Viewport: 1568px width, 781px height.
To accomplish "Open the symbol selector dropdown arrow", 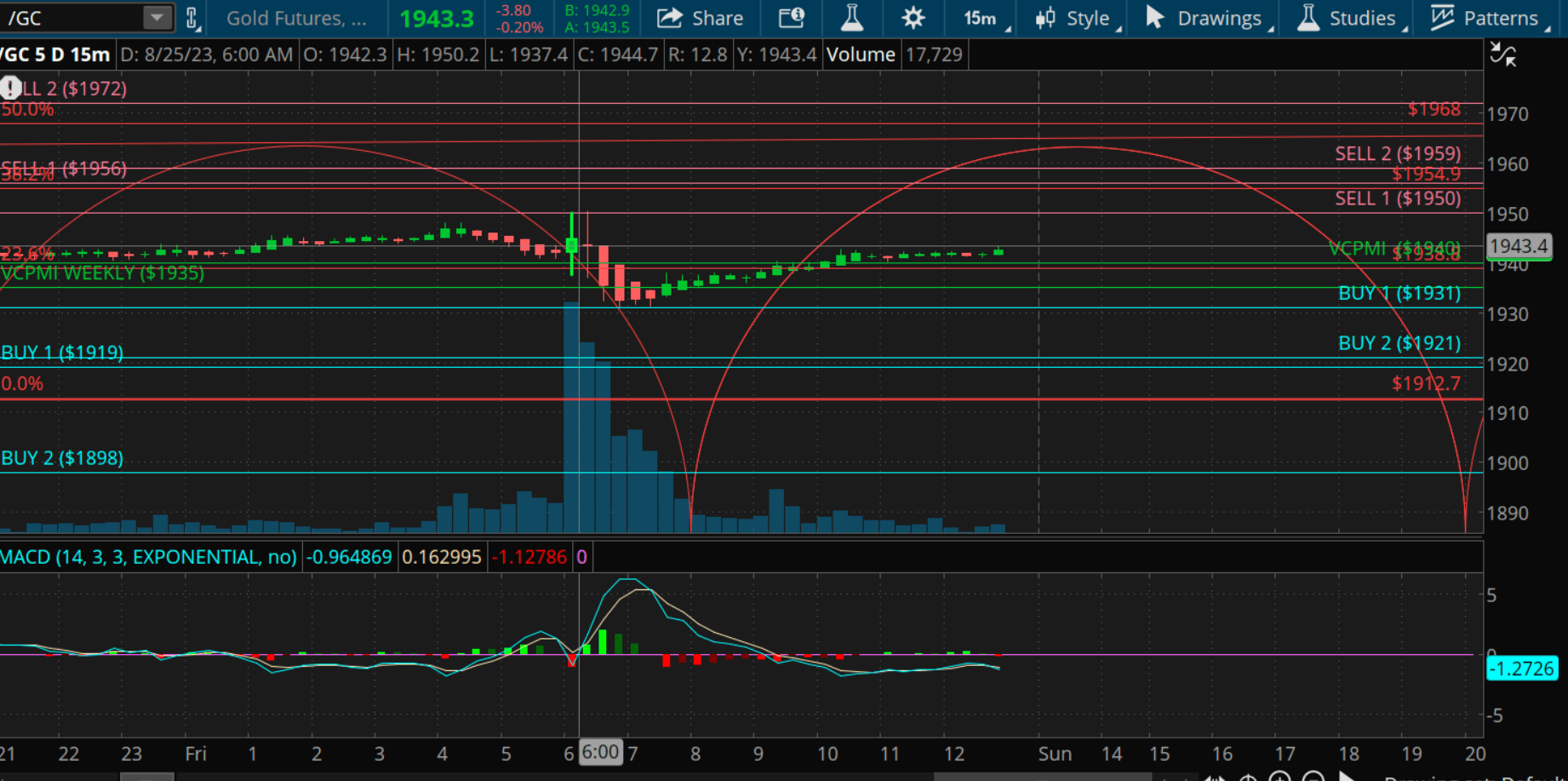I will (157, 18).
